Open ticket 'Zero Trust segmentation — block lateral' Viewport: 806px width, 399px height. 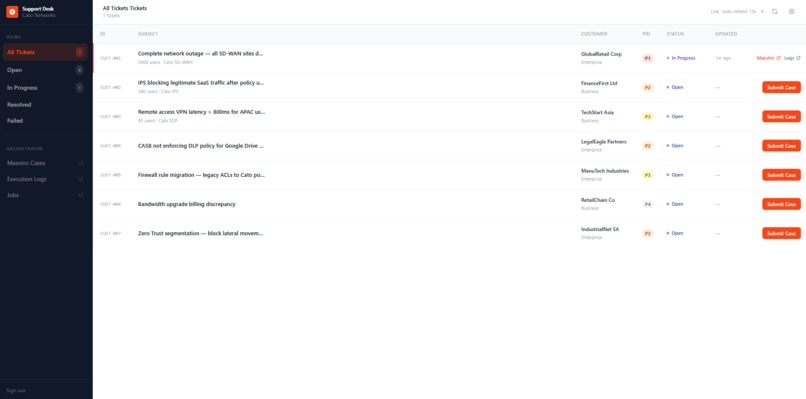pyautogui.click(x=200, y=233)
